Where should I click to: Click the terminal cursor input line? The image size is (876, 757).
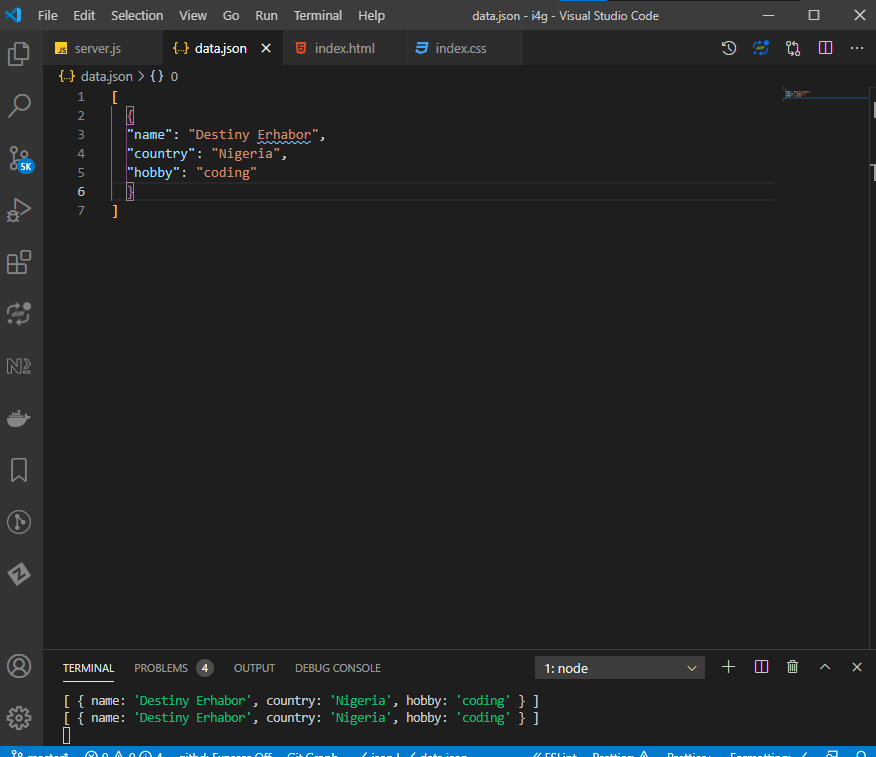tap(66, 736)
